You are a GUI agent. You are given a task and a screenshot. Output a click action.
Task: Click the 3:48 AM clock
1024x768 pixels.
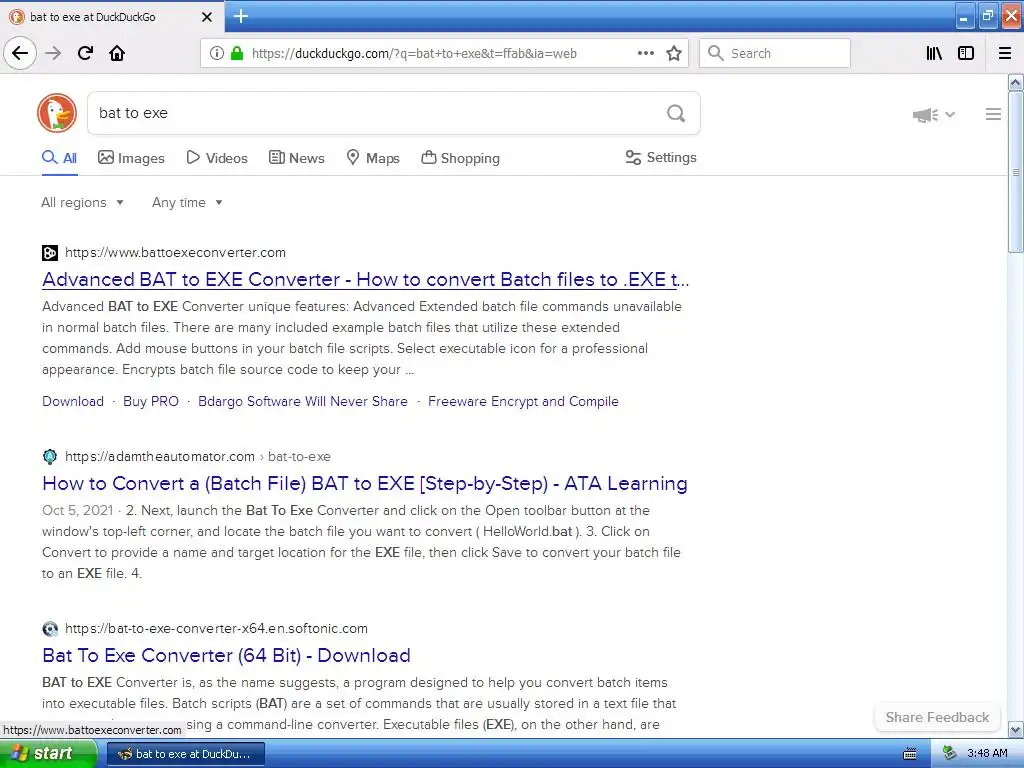[987, 754]
